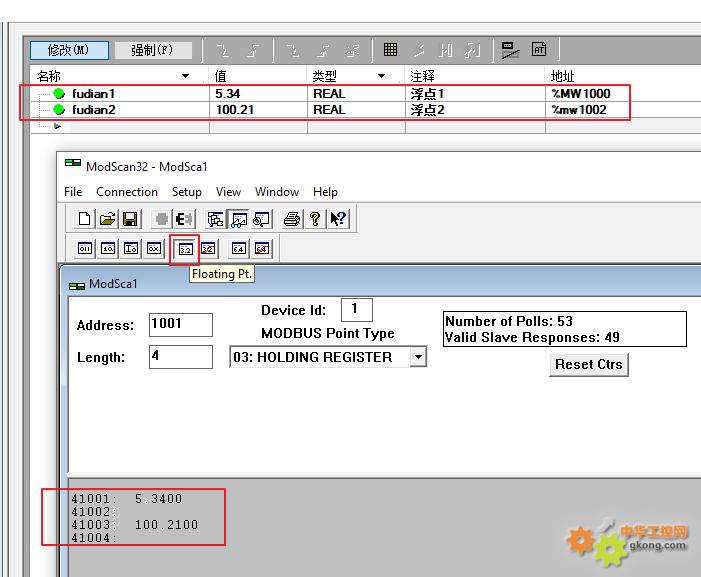Screen dimensions: 701x577
Task: Click the Reset Ctrs button
Action: pos(589,365)
